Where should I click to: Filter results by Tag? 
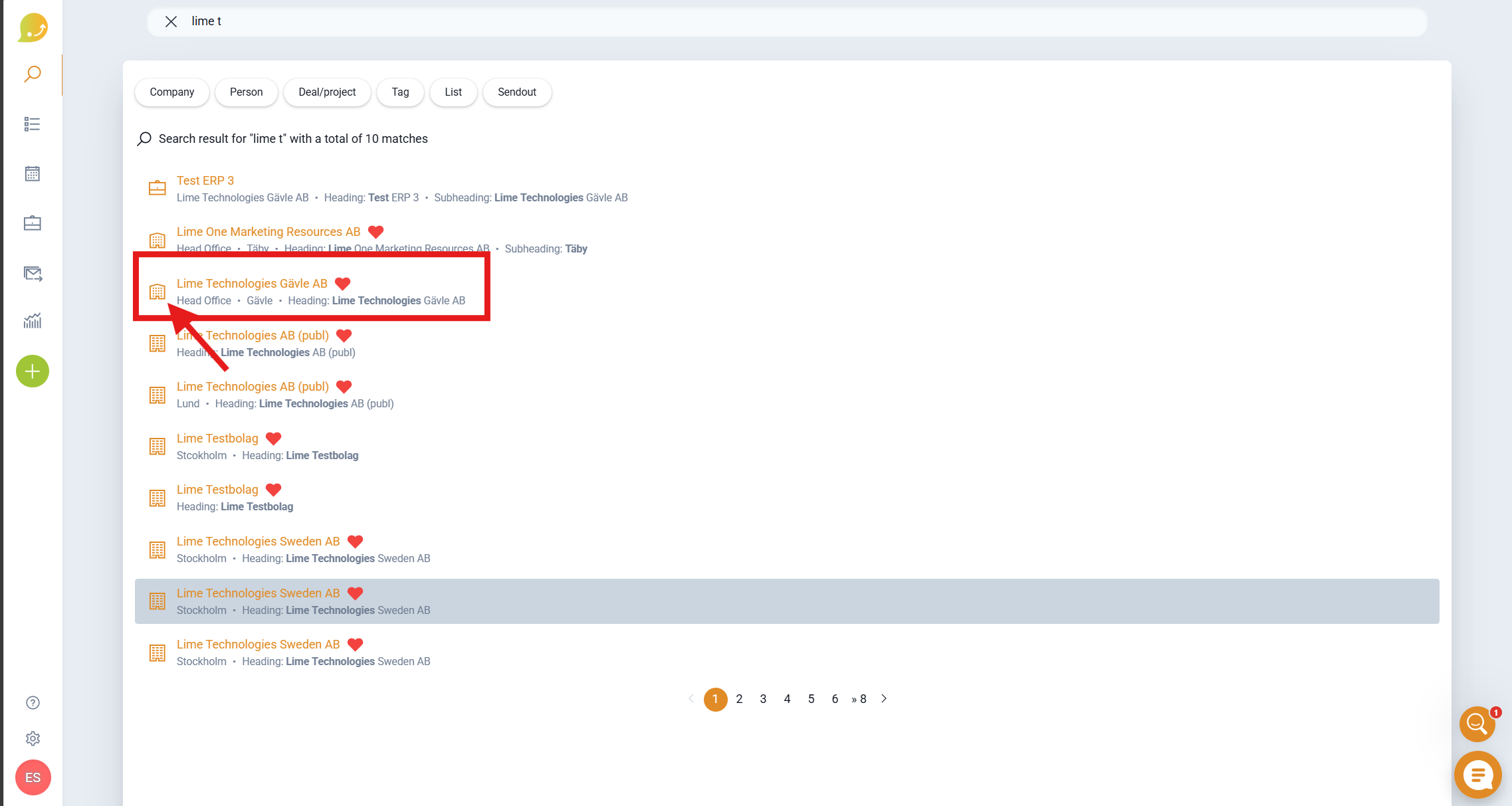coord(400,92)
